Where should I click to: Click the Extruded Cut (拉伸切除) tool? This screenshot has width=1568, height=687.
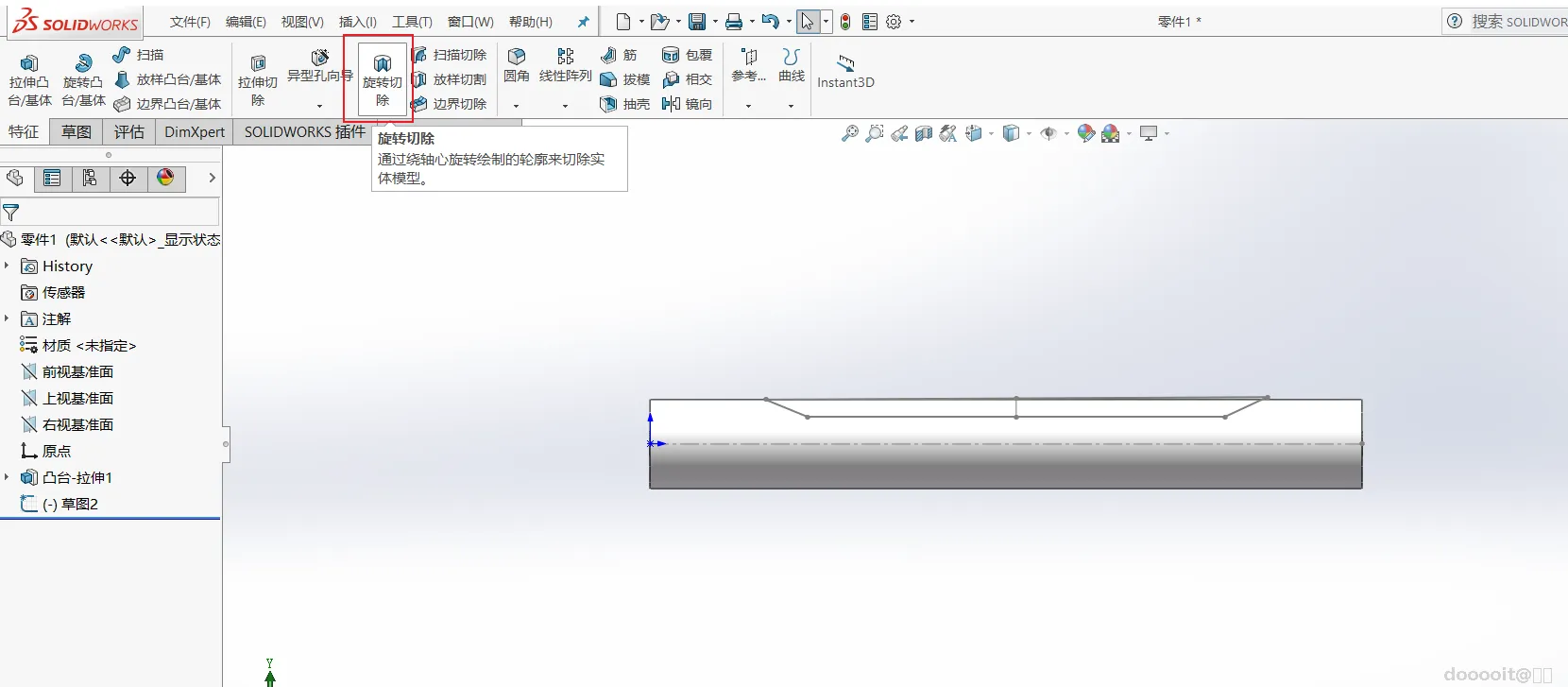point(257,79)
